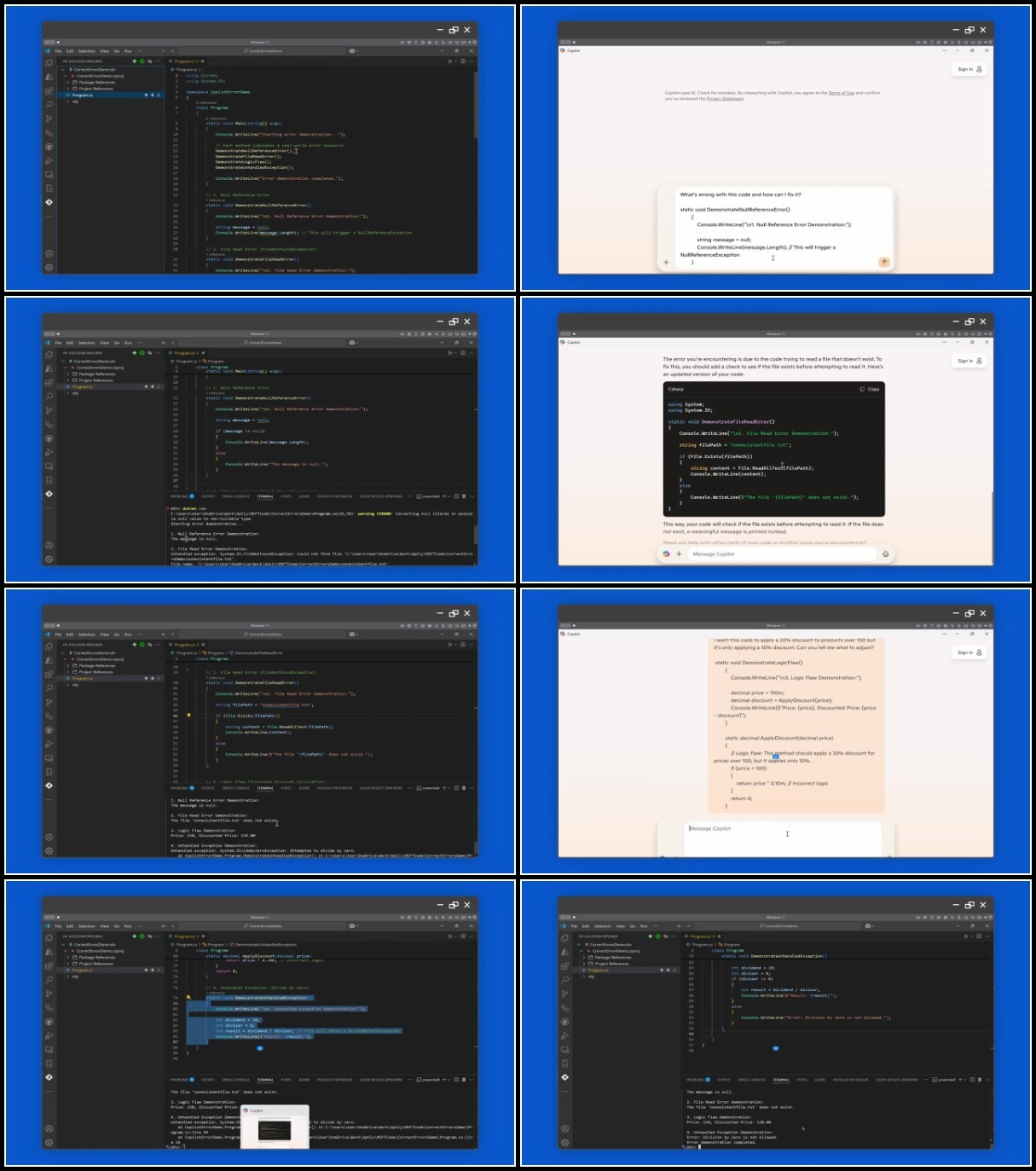Screen dimensions: 1036x1171
Task: Select Program.cs editor tab in the window showing "Division by zero is not allowed"
Action: 700,936
